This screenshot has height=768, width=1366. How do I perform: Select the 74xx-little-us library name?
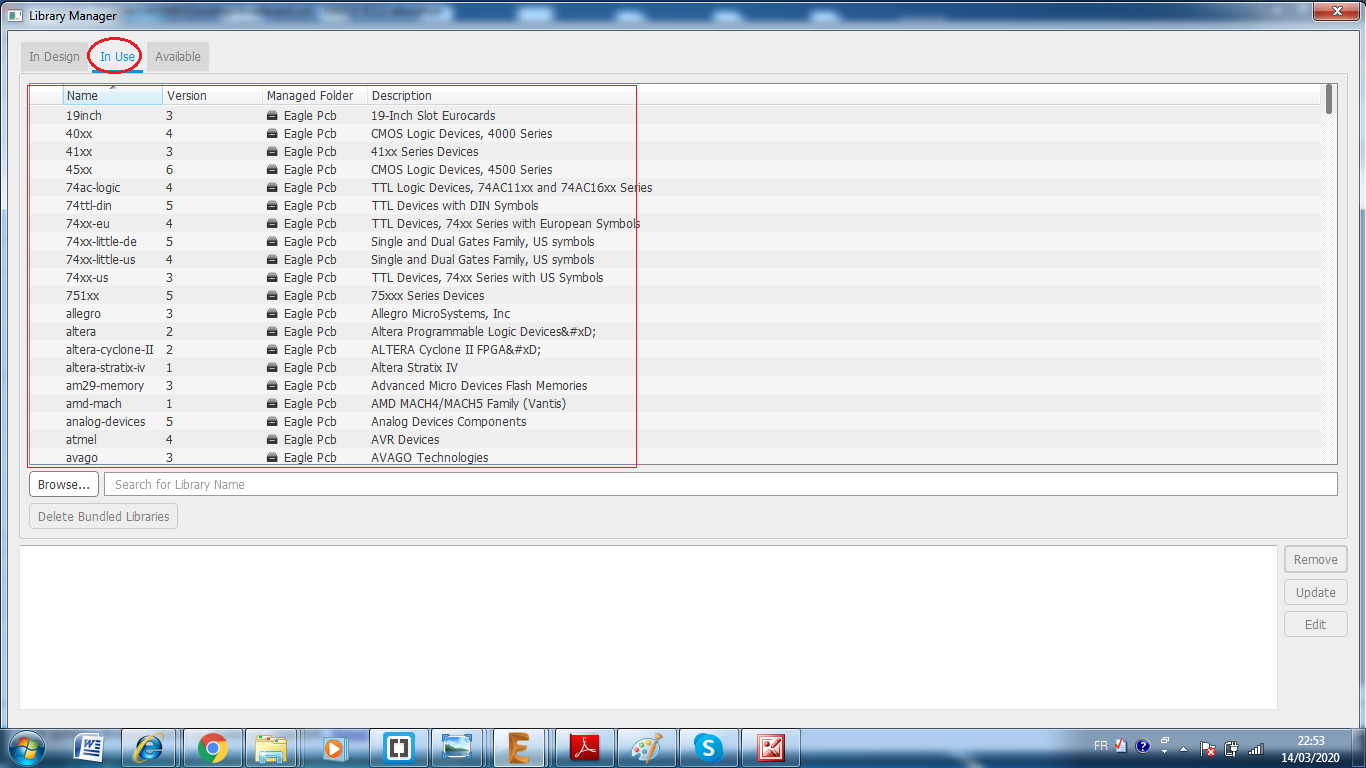pyautogui.click(x=101, y=260)
